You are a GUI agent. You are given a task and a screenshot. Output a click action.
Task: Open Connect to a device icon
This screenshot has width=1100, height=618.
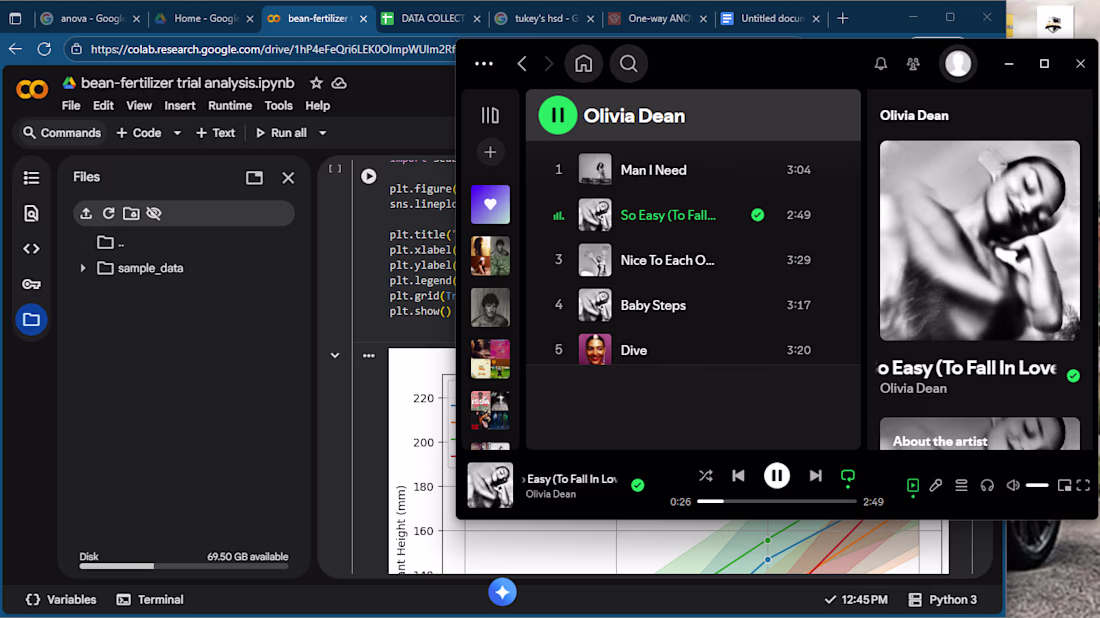pyautogui.click(x=987, y=485)
